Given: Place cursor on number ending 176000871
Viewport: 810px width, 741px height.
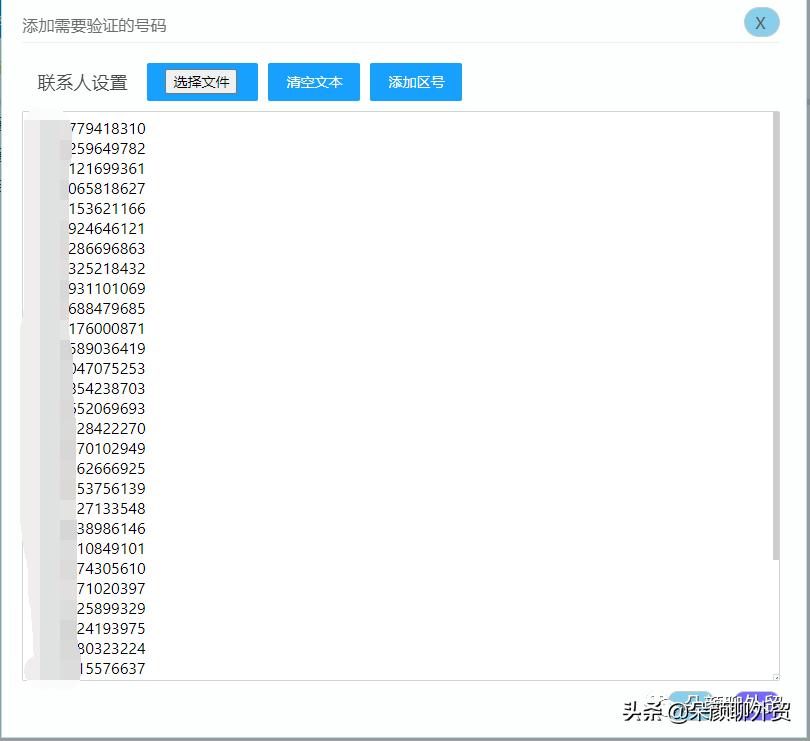Looking at the screenshot, I should point(110,328).
